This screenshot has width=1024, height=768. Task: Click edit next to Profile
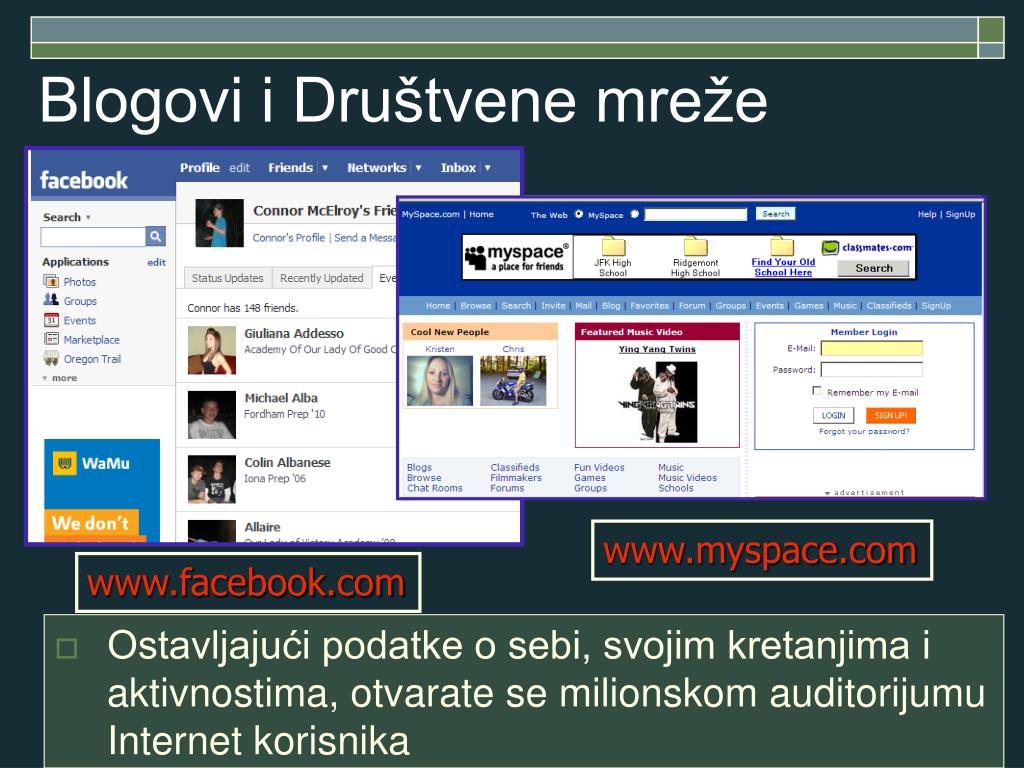(x=239, y=168)
